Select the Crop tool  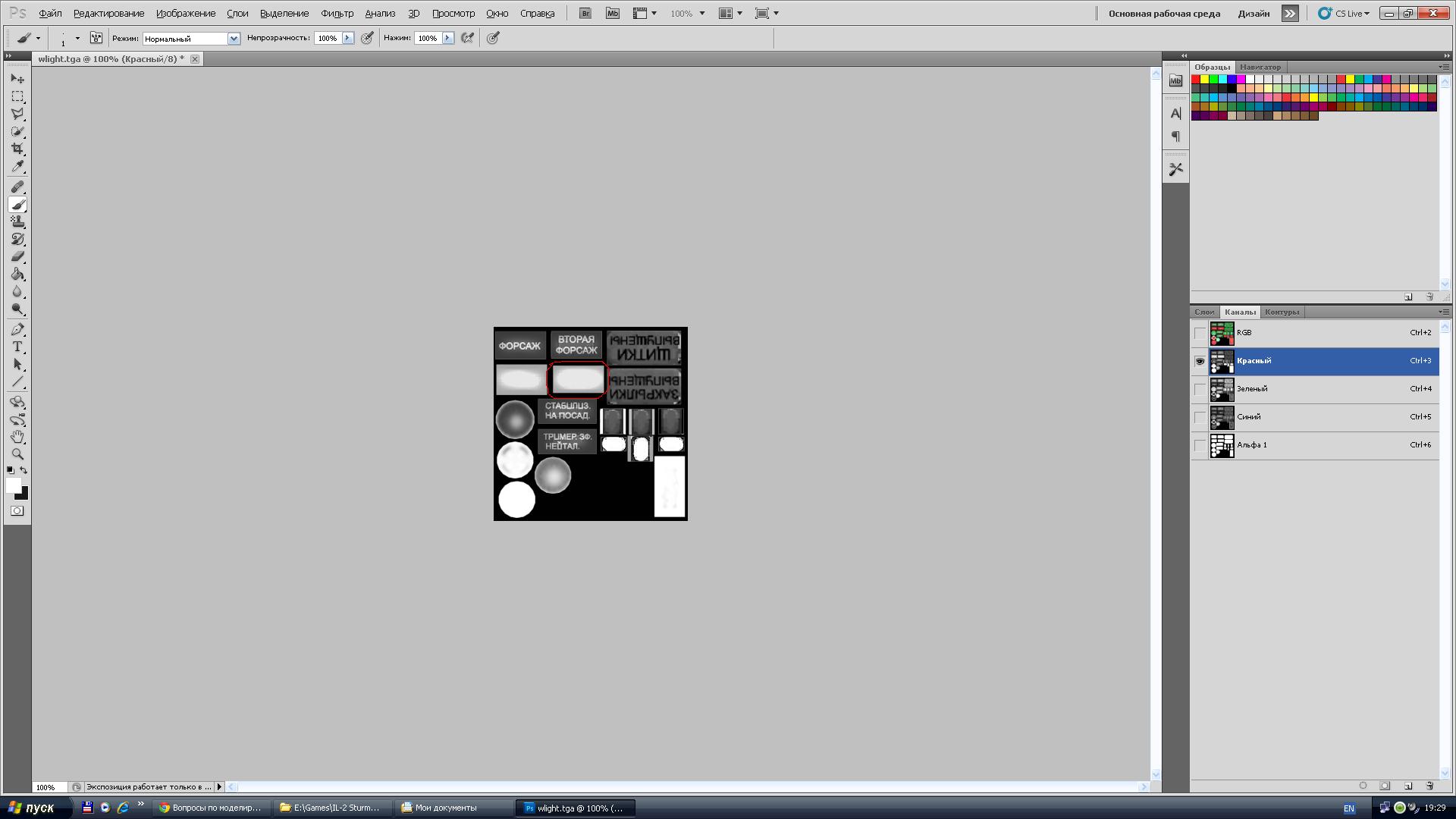click(x=17, y=149)
